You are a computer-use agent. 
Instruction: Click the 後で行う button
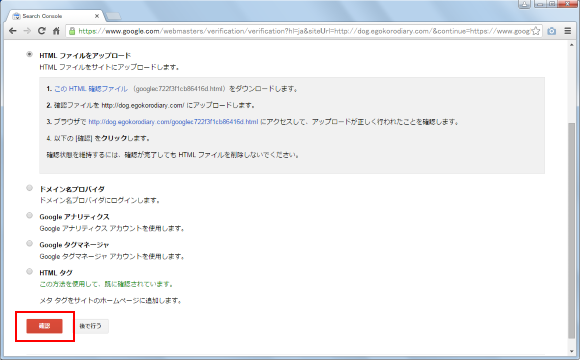pyautogui.click(x=90, y=326)
